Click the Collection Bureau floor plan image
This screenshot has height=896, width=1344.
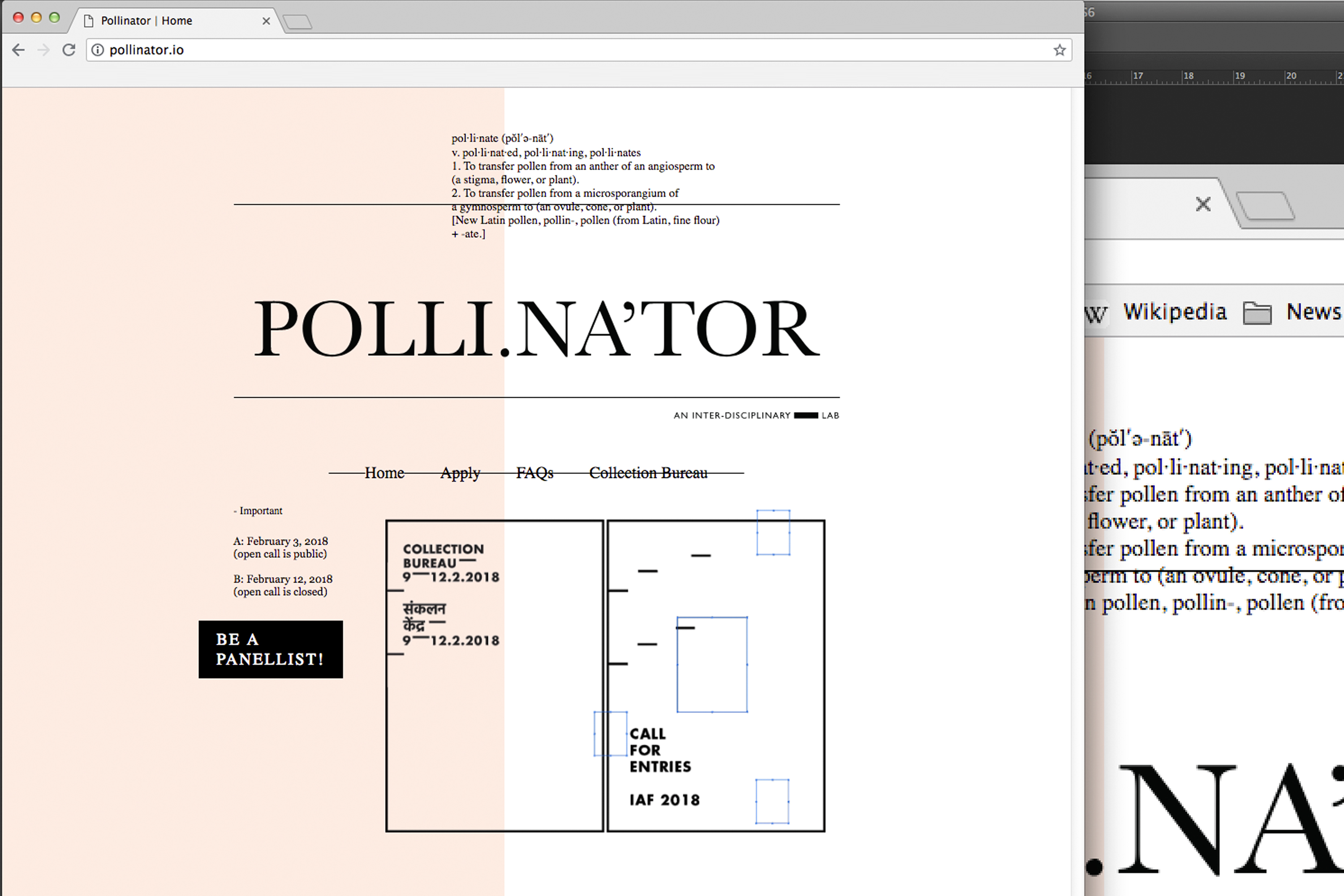pyautogui.click(x=605, y=675)
